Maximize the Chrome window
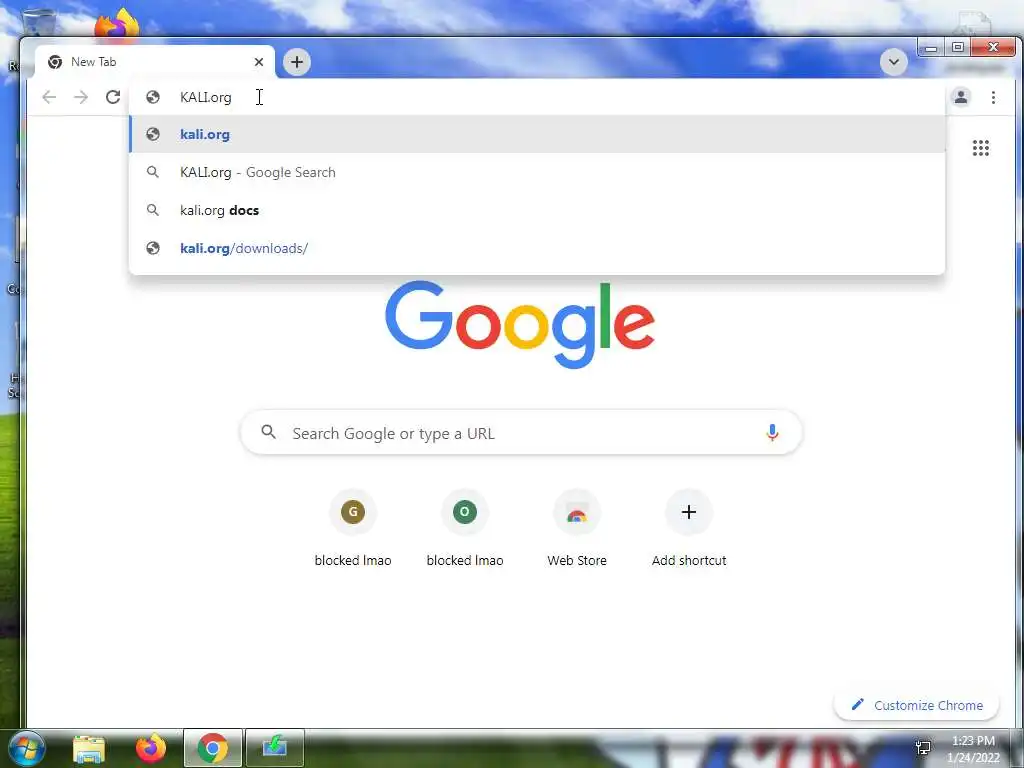 (x=957, y=48)
